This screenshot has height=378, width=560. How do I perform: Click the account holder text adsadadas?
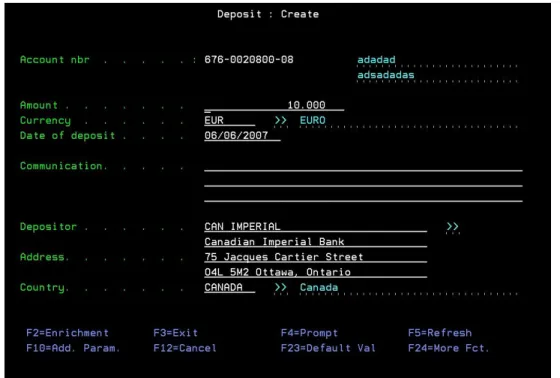coord(386,75)
